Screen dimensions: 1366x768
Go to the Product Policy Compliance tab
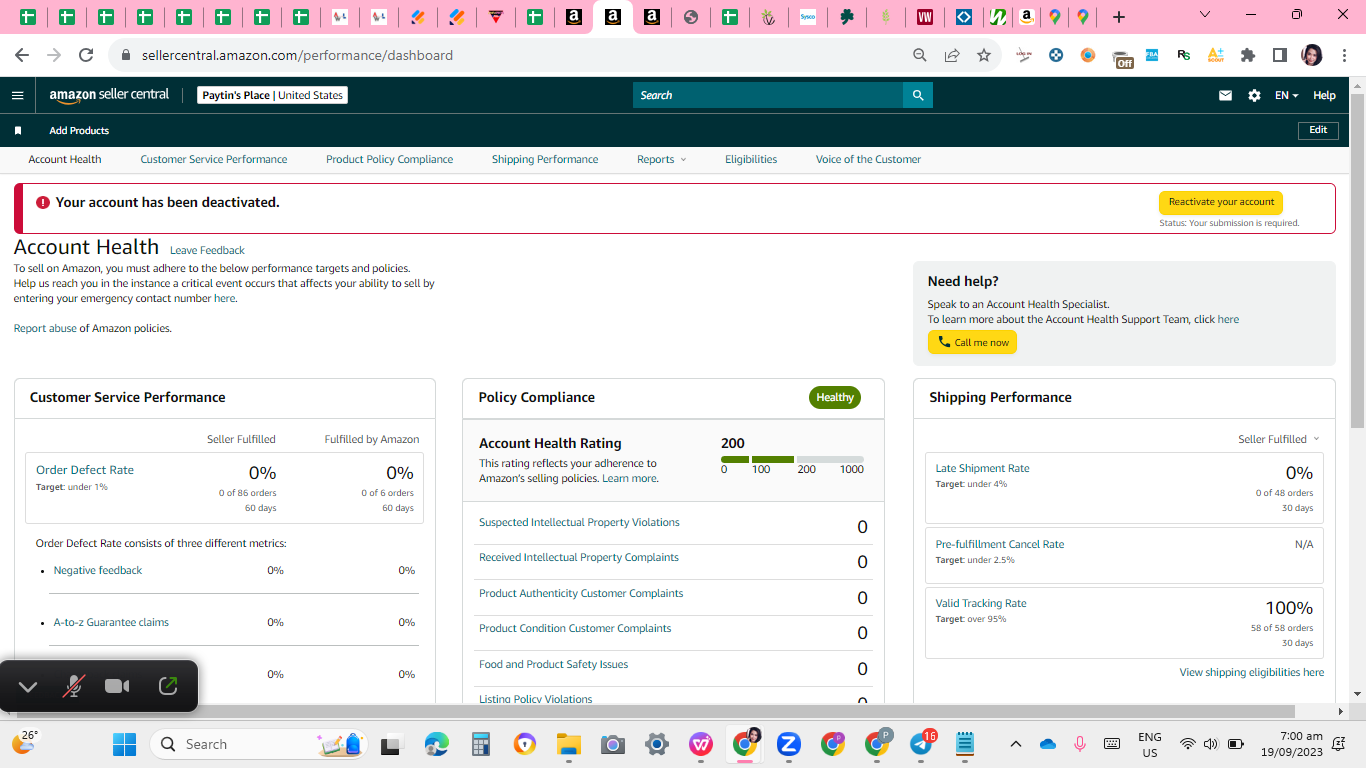point(390,159)
